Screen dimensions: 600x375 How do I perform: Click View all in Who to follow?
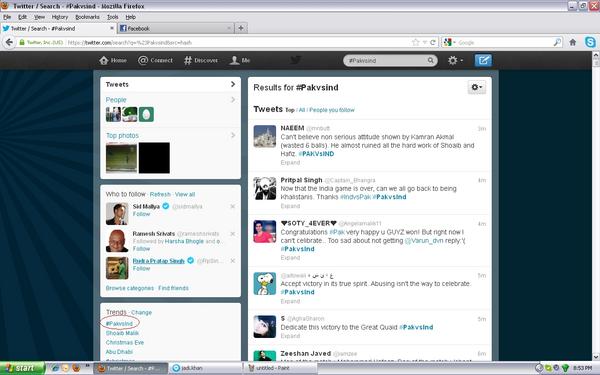click(x=185, y=194)
